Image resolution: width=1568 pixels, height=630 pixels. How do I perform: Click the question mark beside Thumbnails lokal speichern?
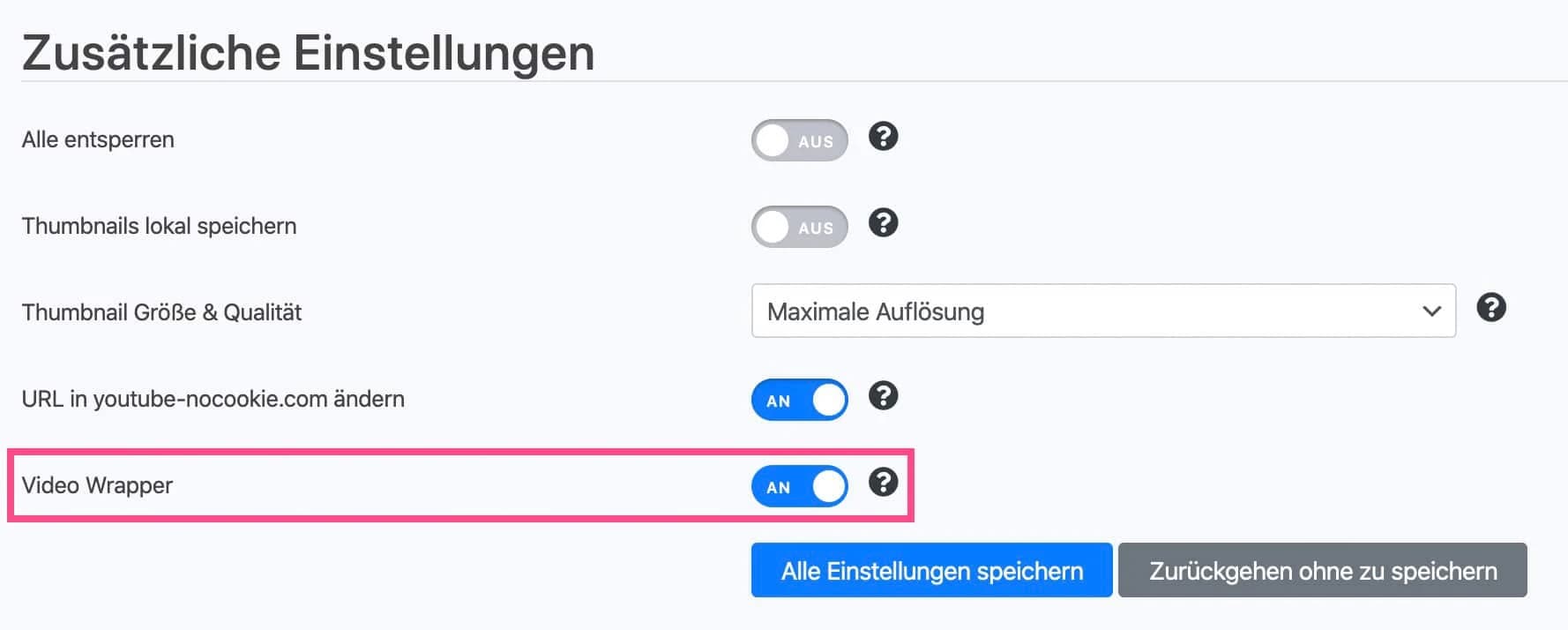point(883,224)
